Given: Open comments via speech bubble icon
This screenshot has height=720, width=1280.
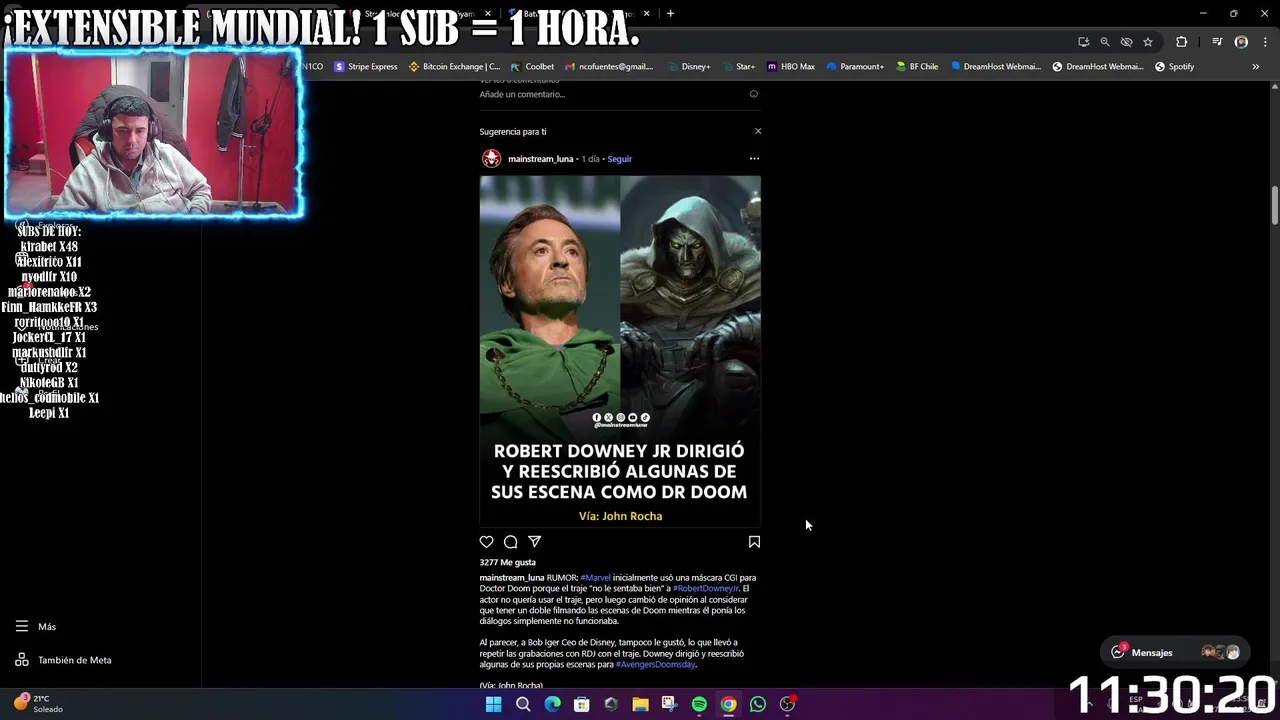Looking at the screenshot, I should [510, 542].
